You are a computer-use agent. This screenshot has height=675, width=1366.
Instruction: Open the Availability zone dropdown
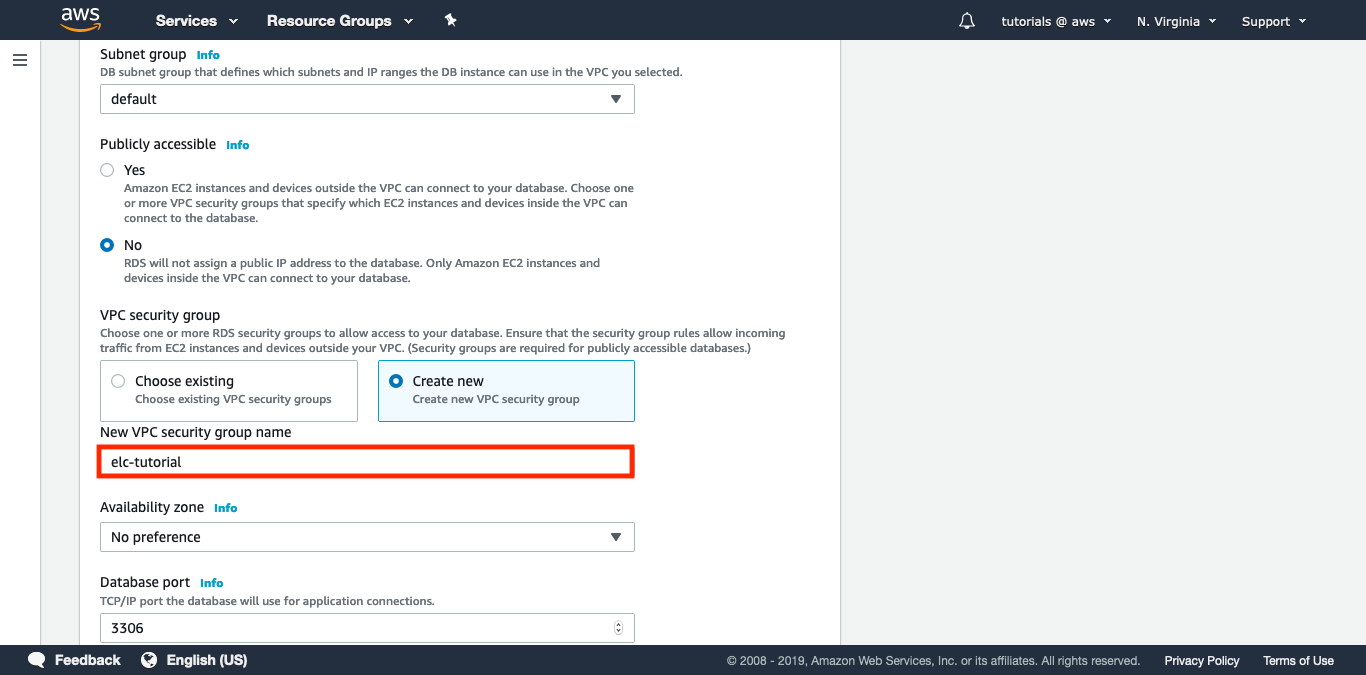pos(367,537)
